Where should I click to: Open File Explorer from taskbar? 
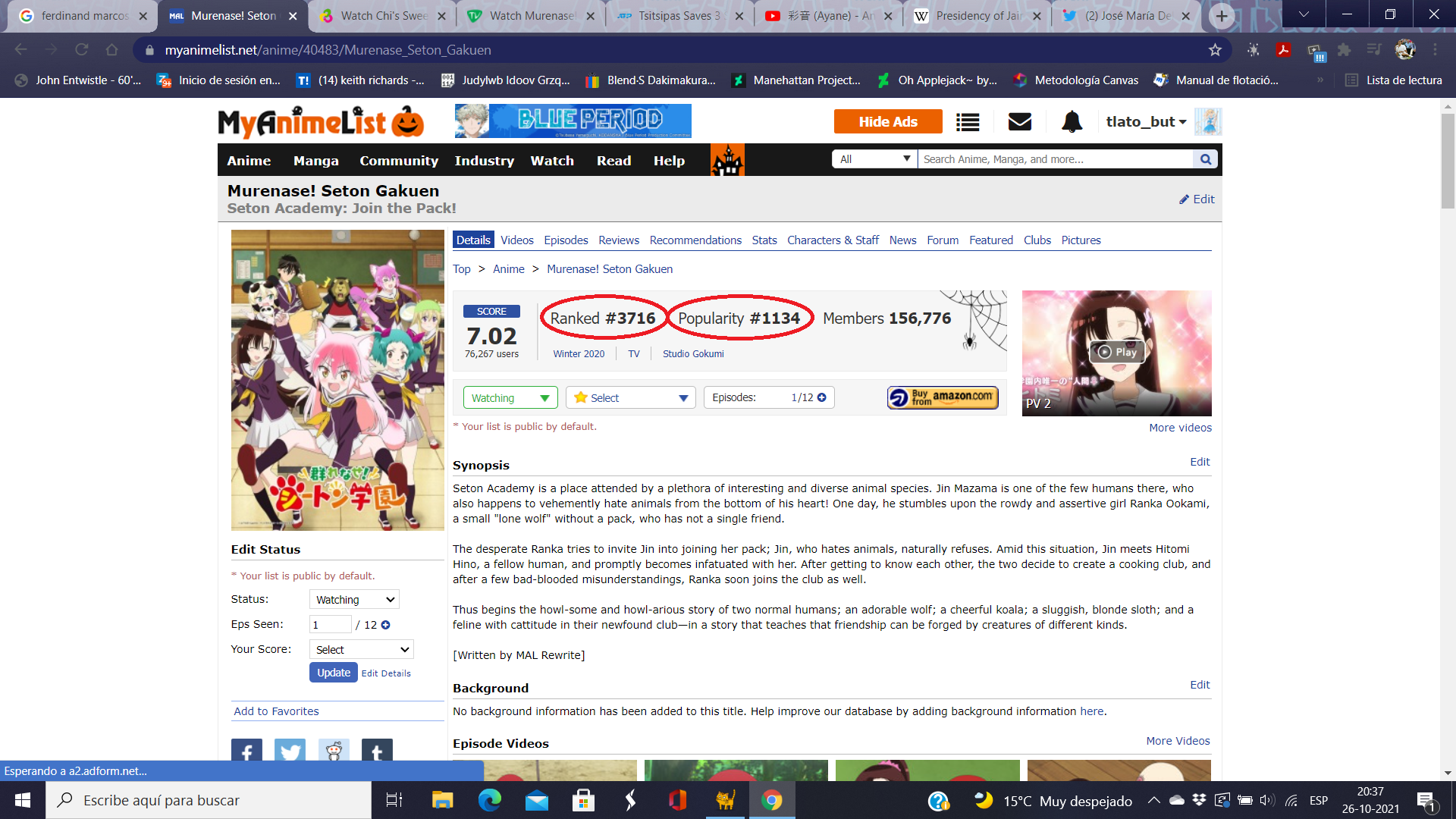tap(442, 800)
